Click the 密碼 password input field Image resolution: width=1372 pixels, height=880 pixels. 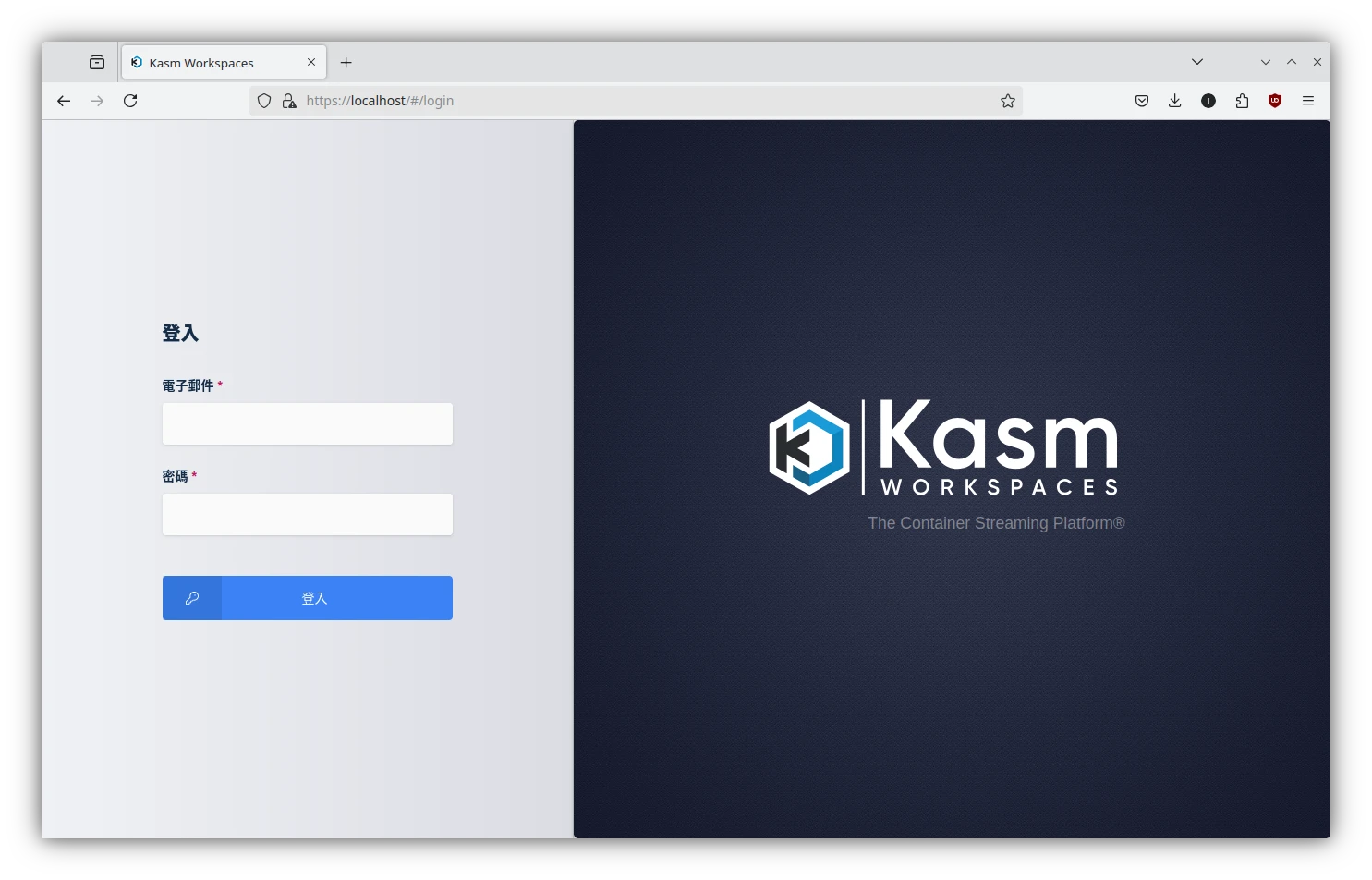click(x=308, y=514)
